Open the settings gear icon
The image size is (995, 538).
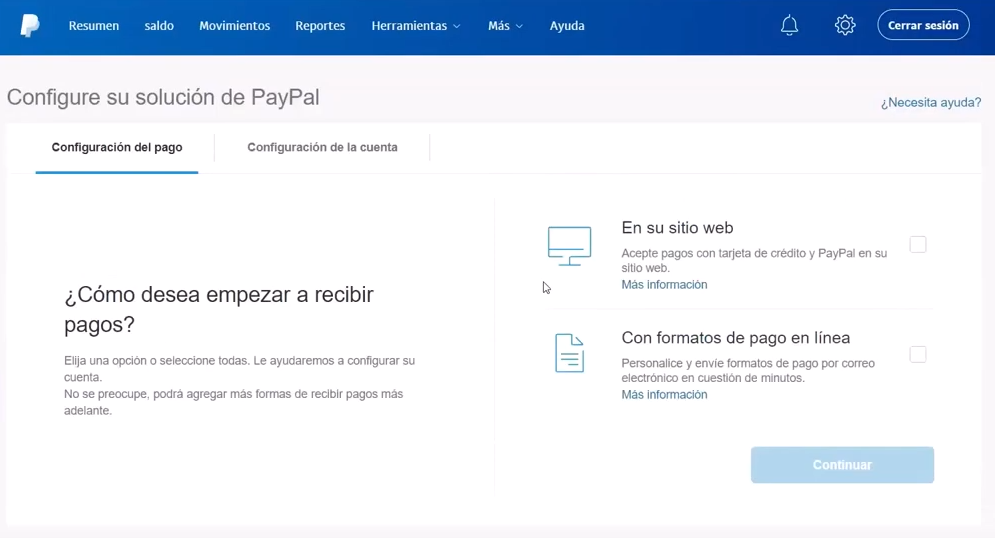coord(845,25)
